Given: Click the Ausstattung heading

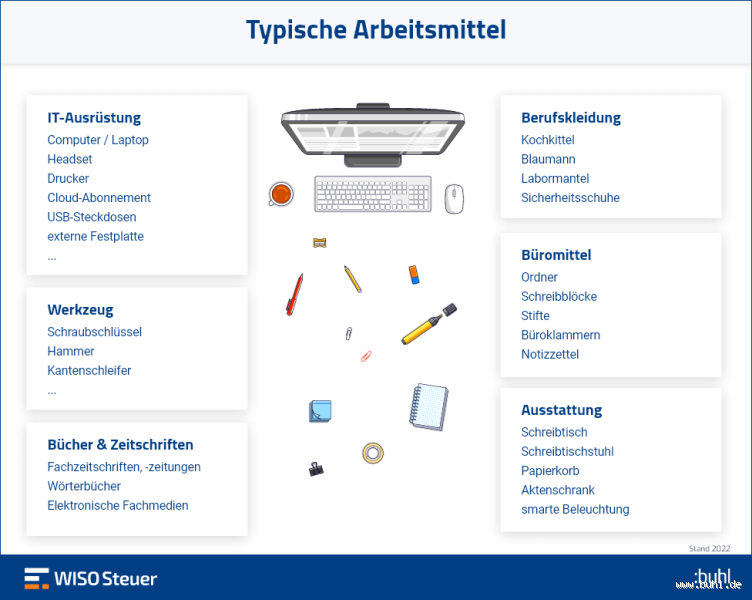Looking at the screenshot, I should (x=562, y=410).
